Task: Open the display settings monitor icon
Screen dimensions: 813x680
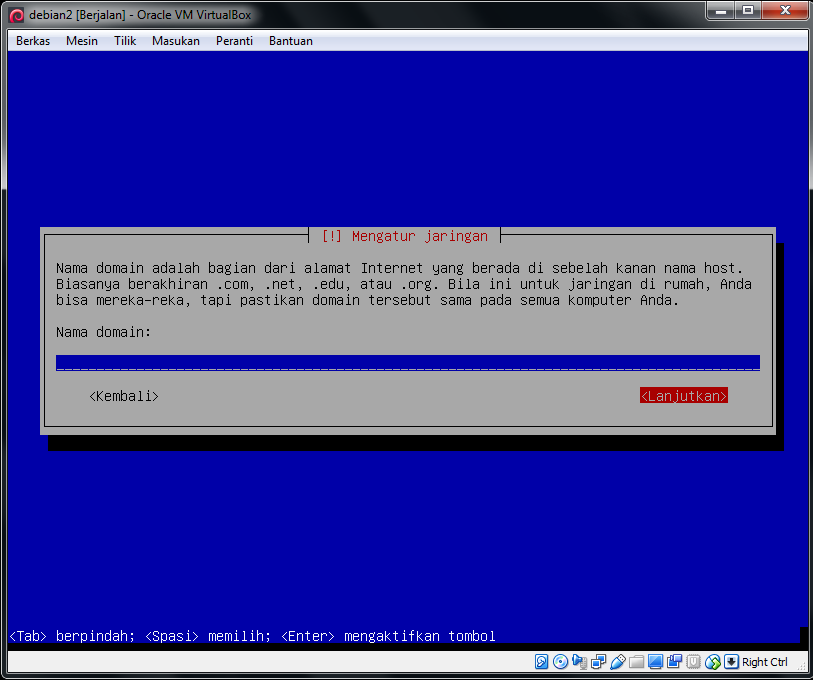Action: click(655, 662)
